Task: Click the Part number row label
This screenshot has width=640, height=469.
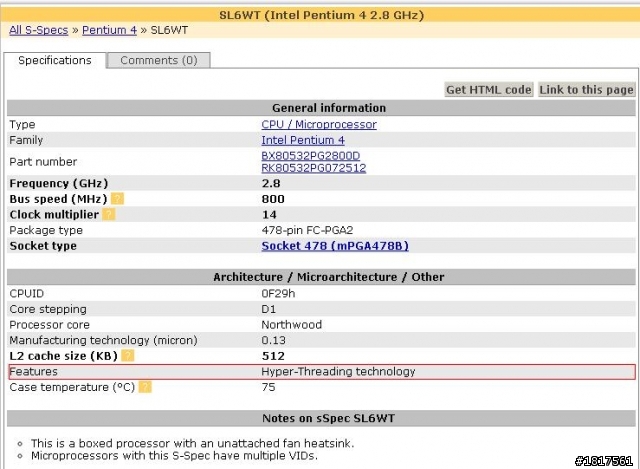Action: 43,162
